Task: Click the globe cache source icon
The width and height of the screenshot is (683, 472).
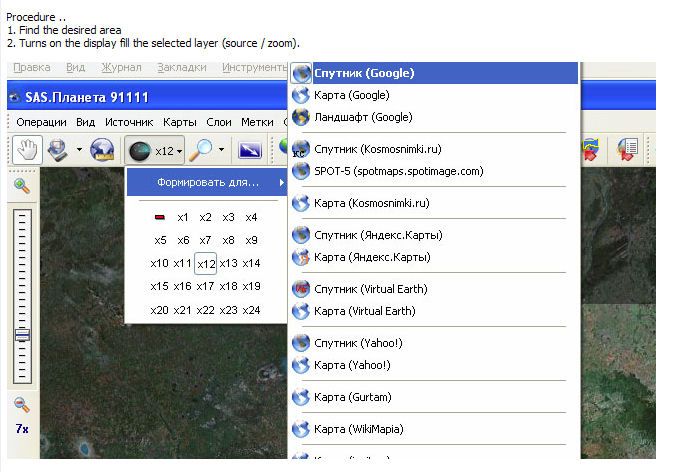Action: pos(101,150)
